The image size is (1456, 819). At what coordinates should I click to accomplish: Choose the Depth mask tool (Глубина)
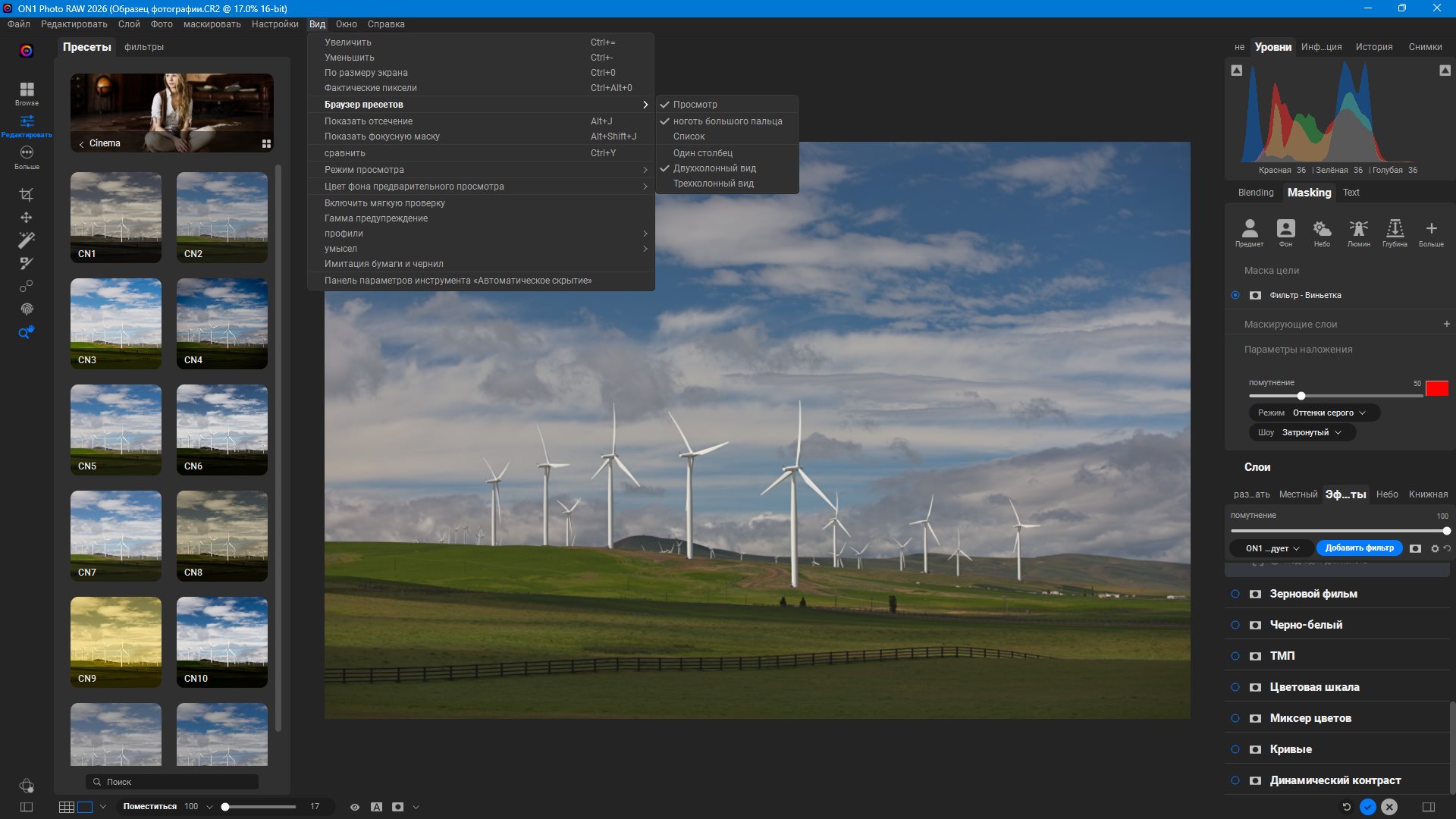click(x=1395, y=232)
